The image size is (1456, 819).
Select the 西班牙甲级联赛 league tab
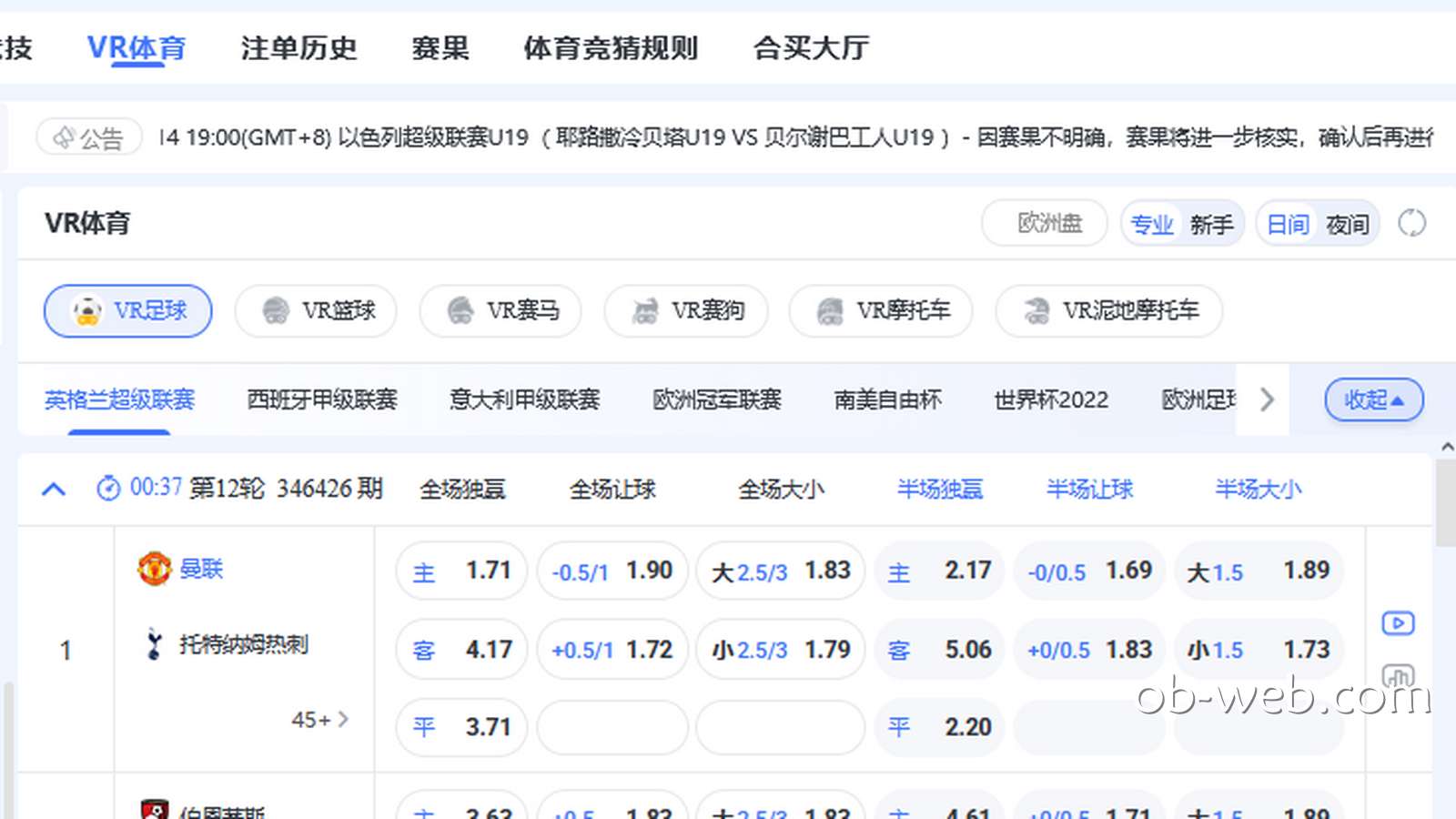click(x=322, y=399)
